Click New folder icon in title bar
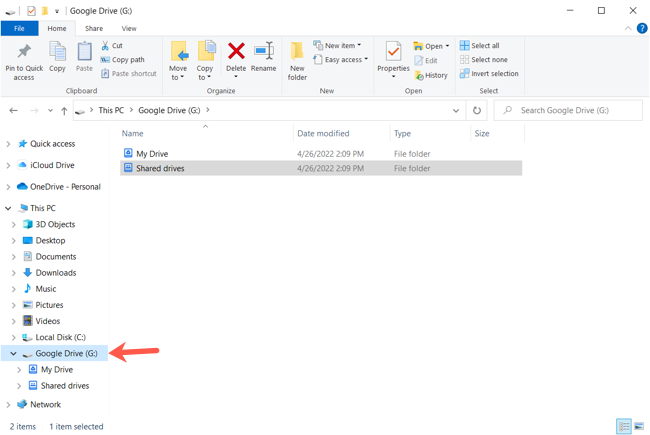This screenshot has height=435, width=650. 45,11
